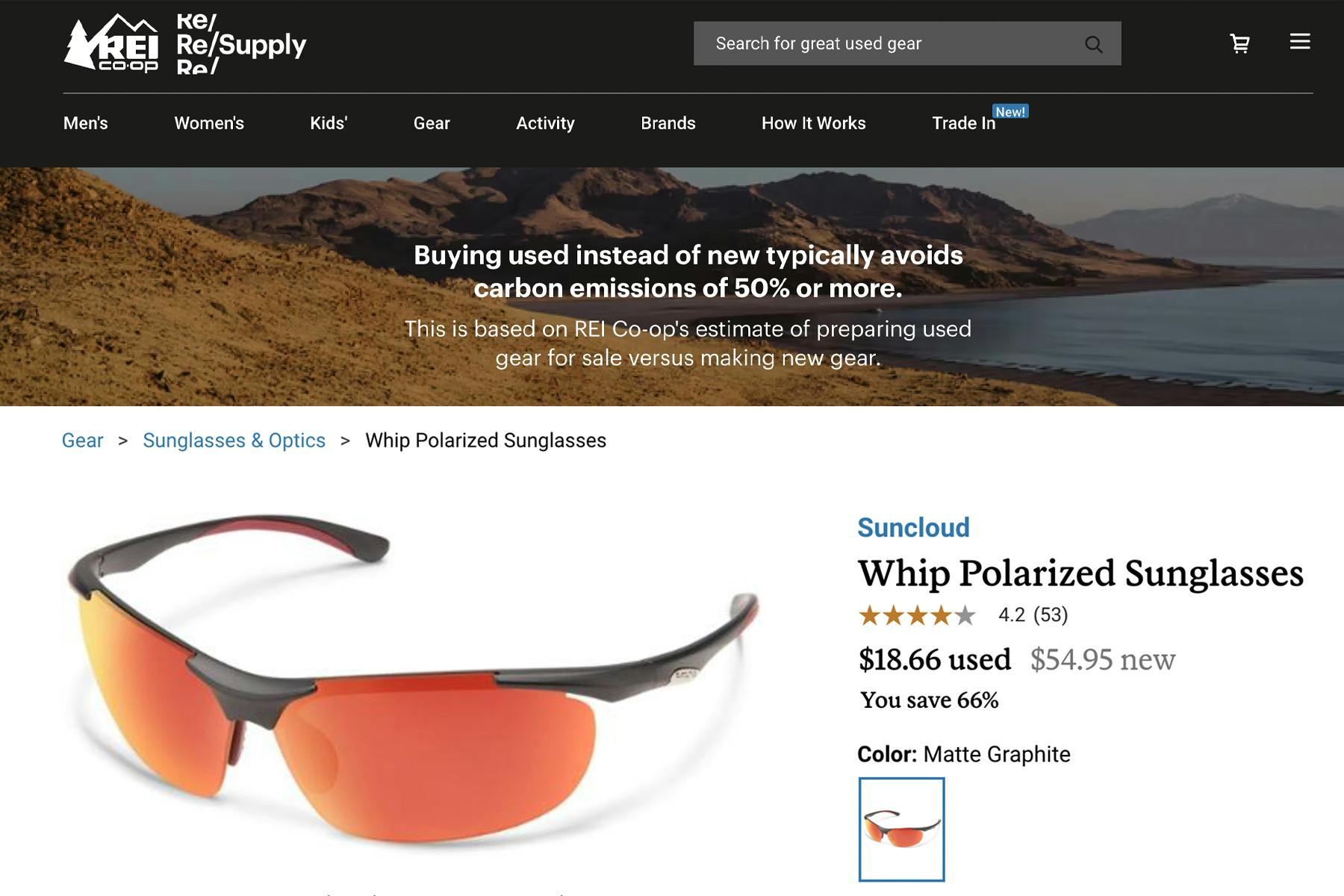Open the Women's category menu
The width and height of the screenshot is (1344, 896).
[x=208, y=123]
